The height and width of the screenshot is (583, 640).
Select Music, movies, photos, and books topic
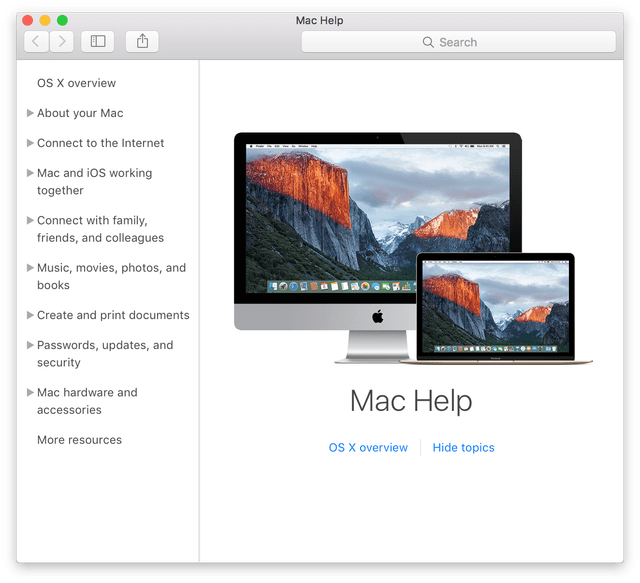[x=111, y=276]
